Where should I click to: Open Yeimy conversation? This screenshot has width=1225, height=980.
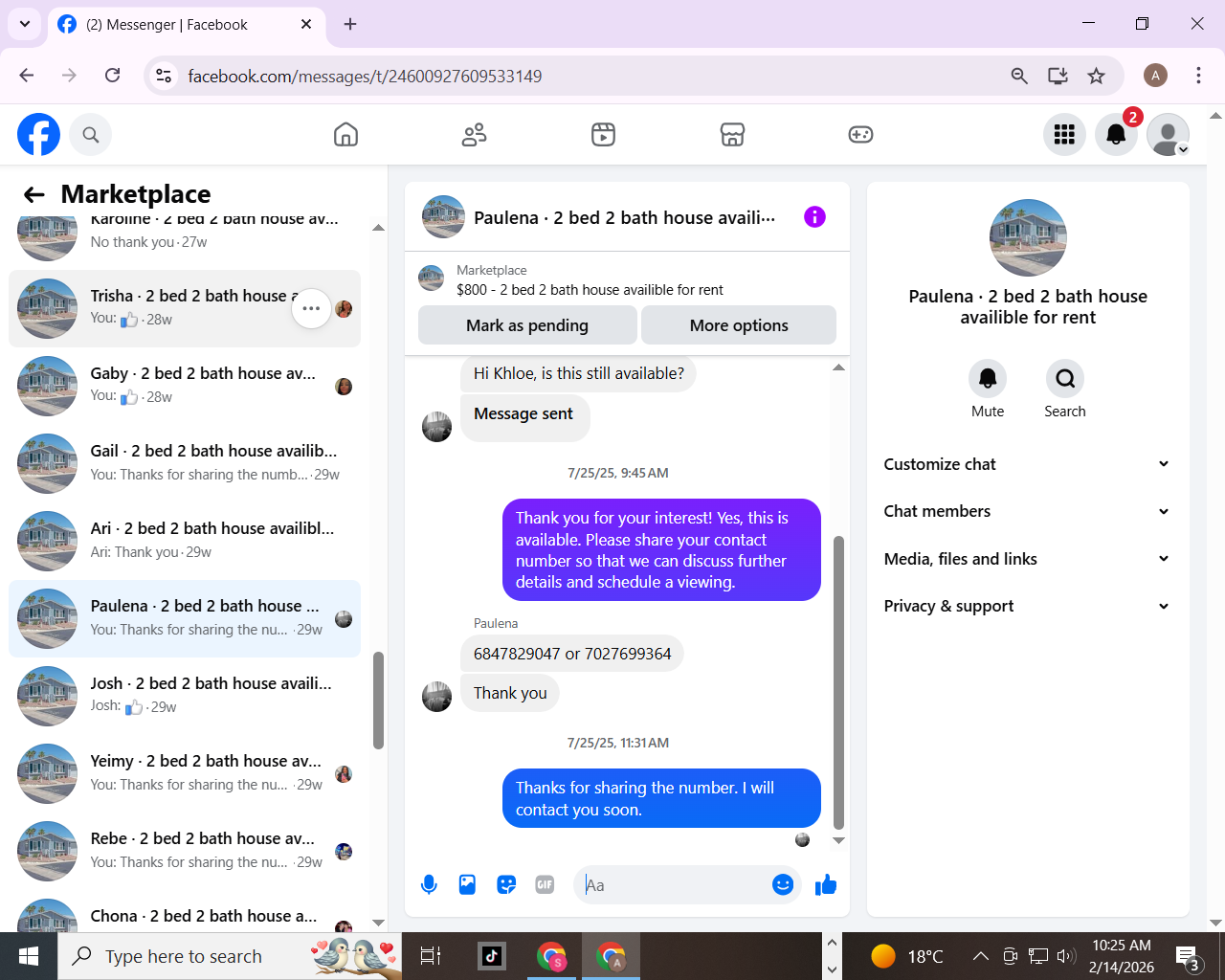185,773
